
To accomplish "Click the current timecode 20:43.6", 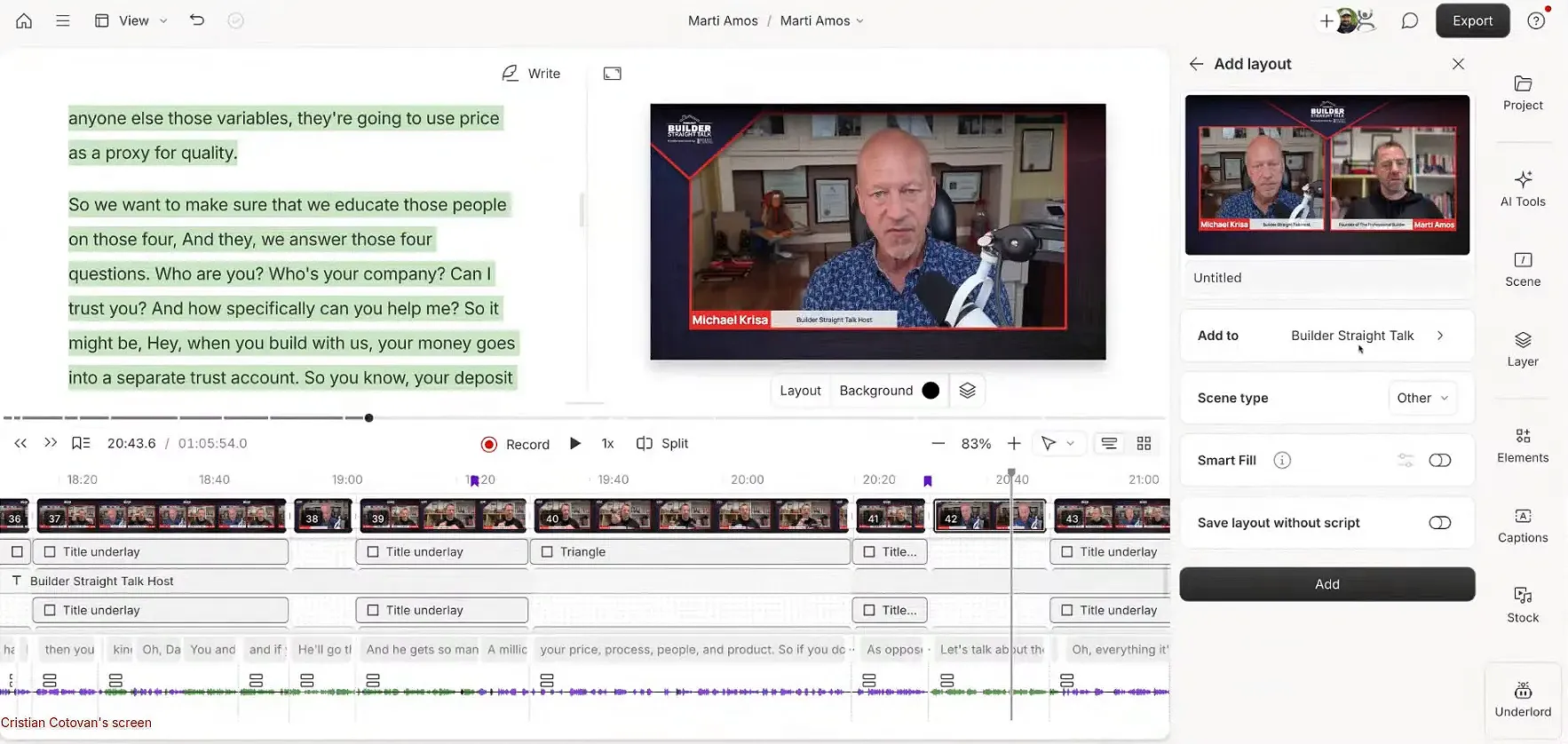I will click(131, 443).
